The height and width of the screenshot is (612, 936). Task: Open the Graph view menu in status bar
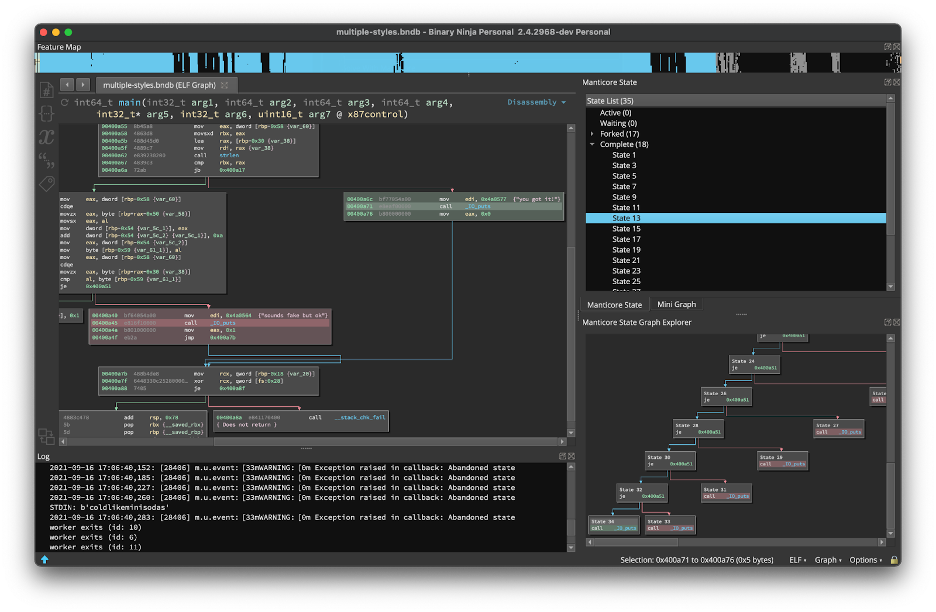click(826, 560)
